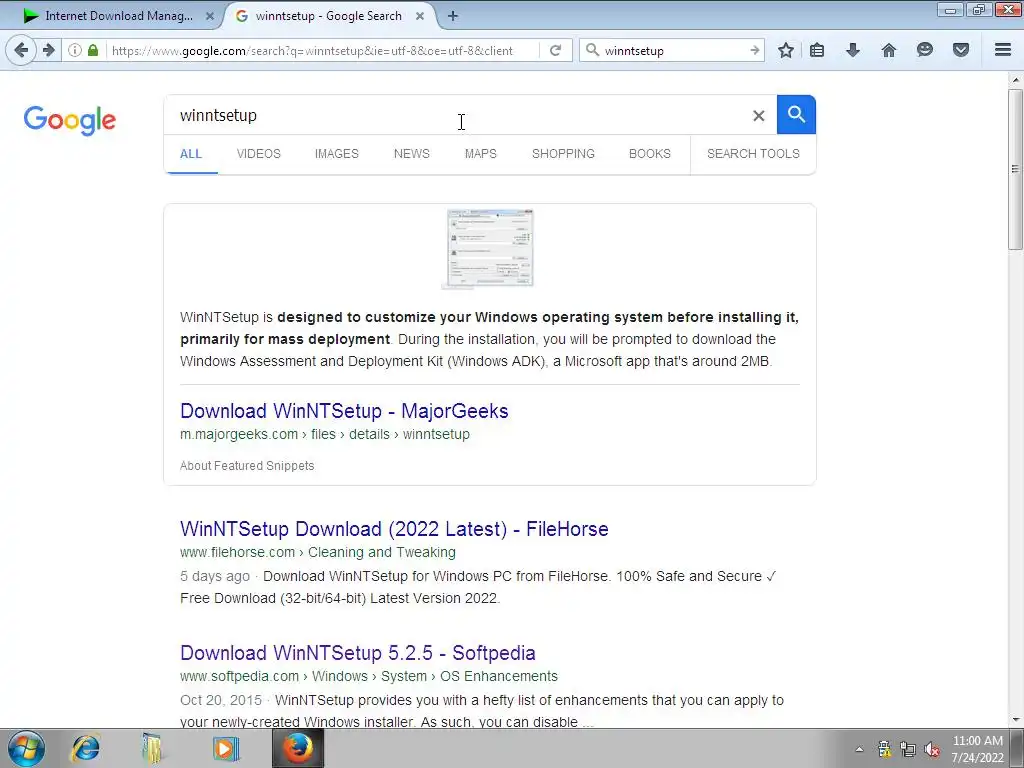Select the ALL results tab
Screen dimensions: 1024x768
pos(191,154)
